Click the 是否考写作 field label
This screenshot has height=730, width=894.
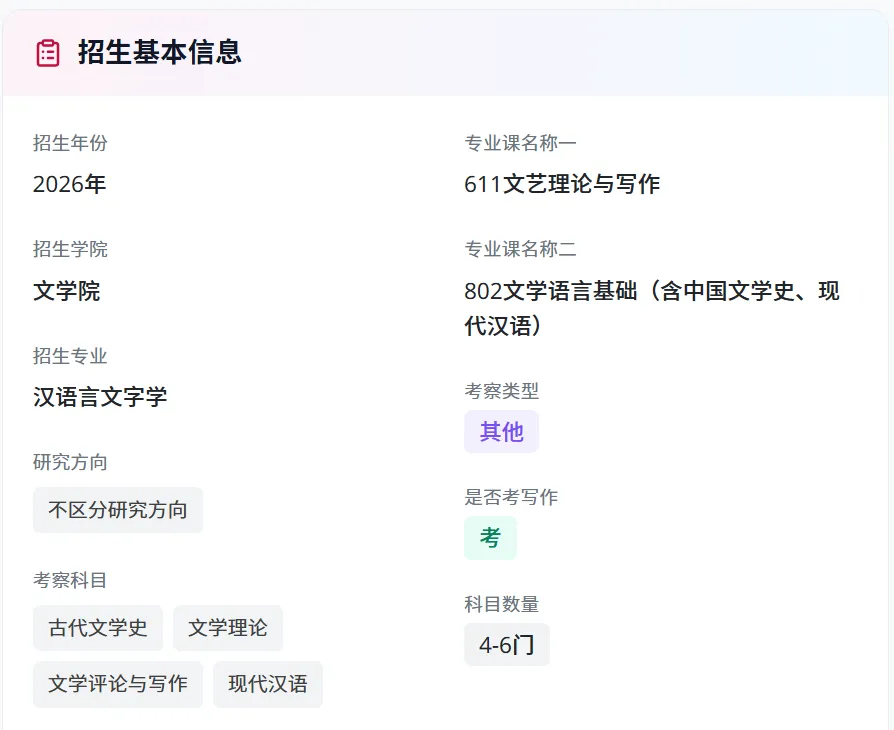click(511, 497)
